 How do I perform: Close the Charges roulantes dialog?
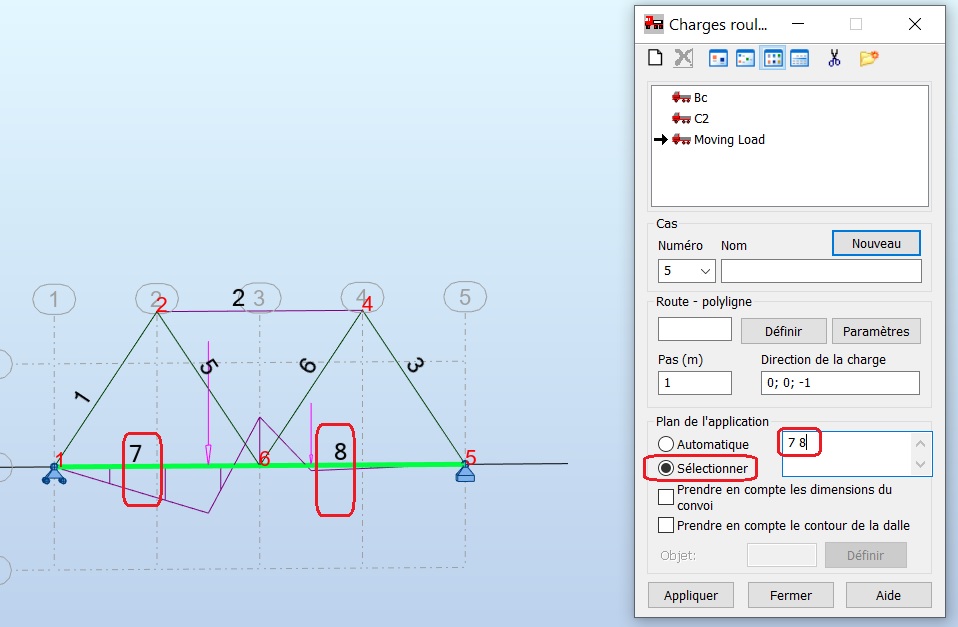click(915, 24)
